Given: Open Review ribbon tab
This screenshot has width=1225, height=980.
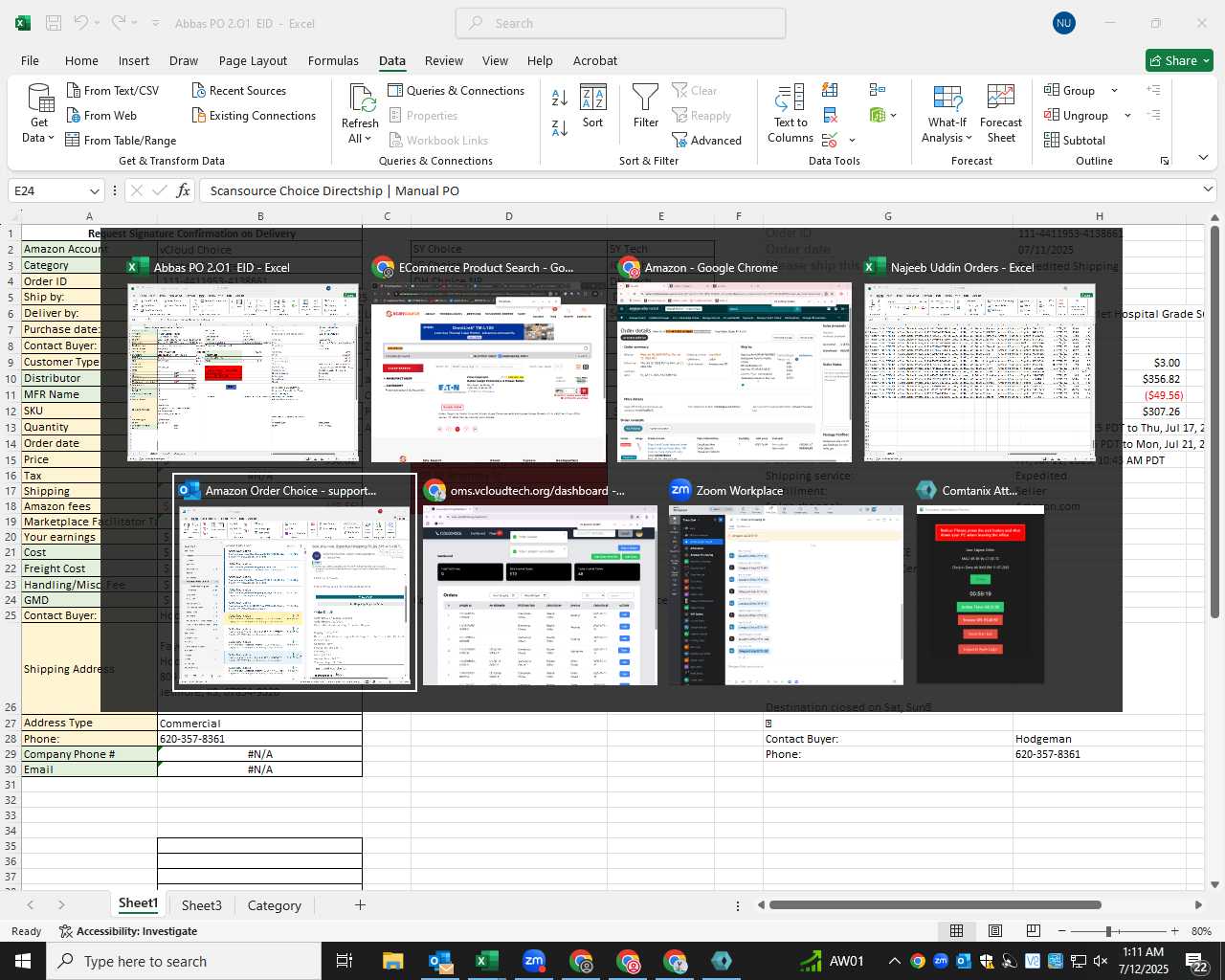Looking at the screenshot, I should (x=444, y=60).
